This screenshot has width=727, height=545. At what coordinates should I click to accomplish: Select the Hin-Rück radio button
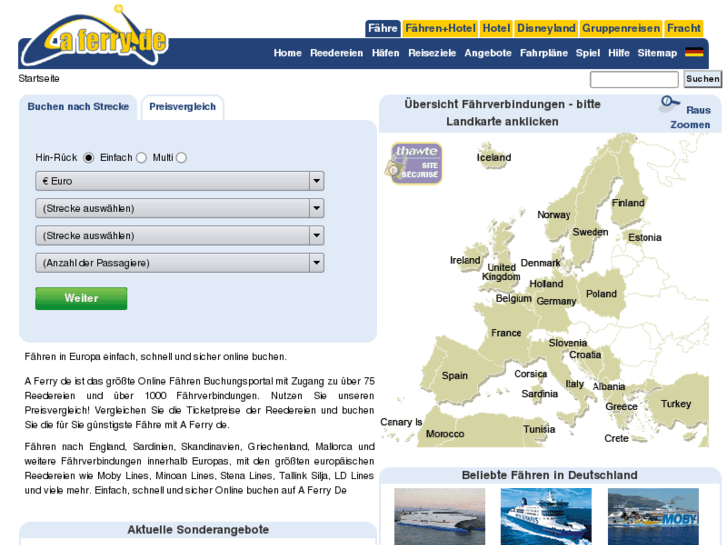[88, 158]
